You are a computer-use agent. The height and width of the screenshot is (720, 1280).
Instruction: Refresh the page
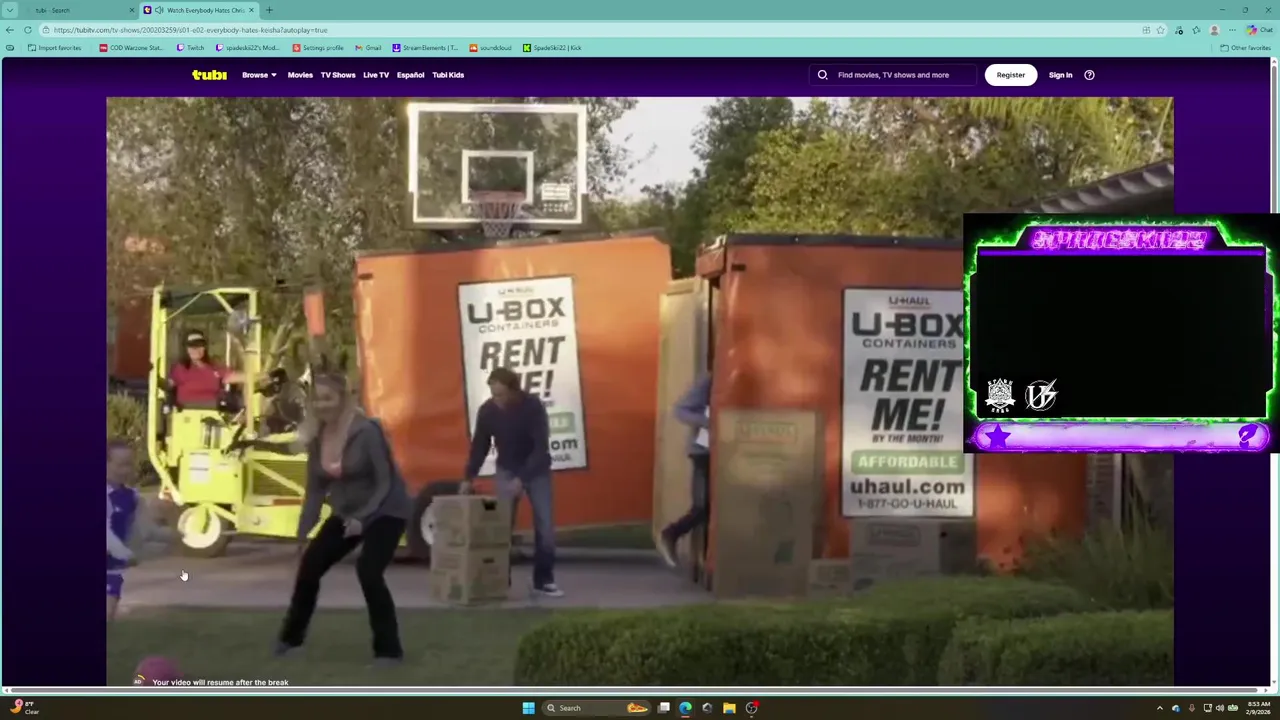[27, 30]
